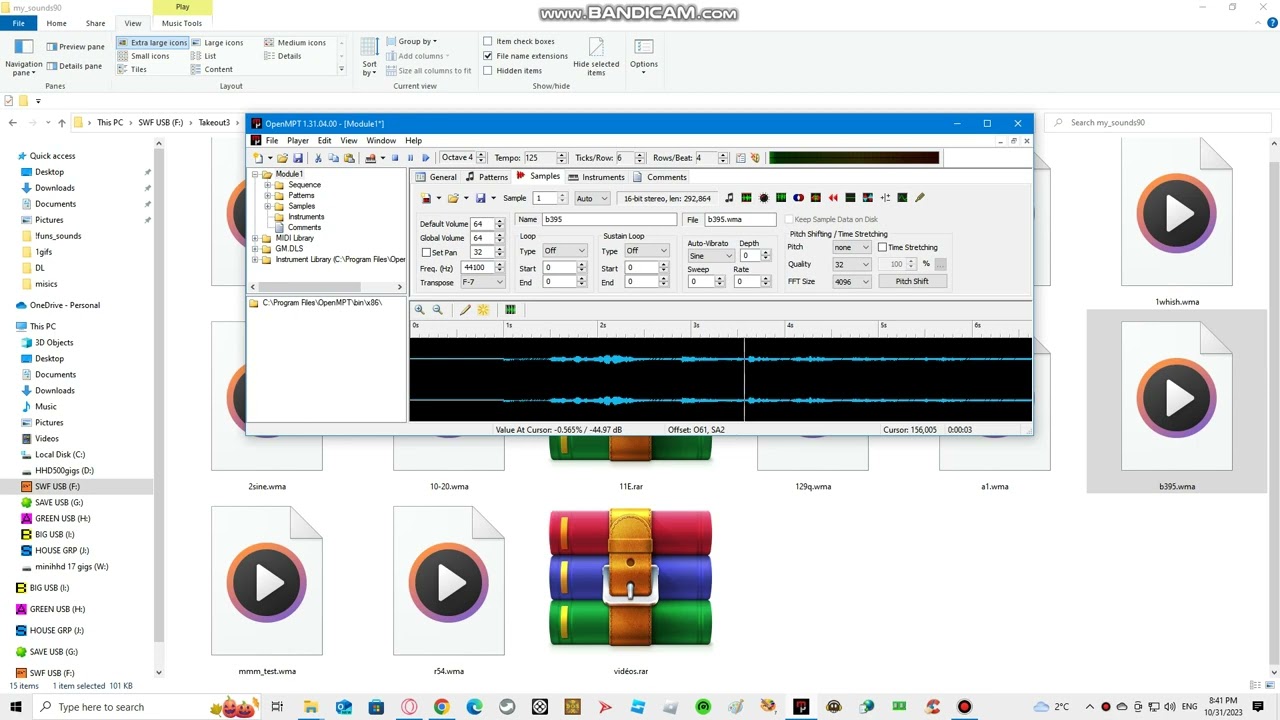Click the sample tuning pencil icon at toolbar end
Viewport: 1280px width, 720px height.
point(920,198)
